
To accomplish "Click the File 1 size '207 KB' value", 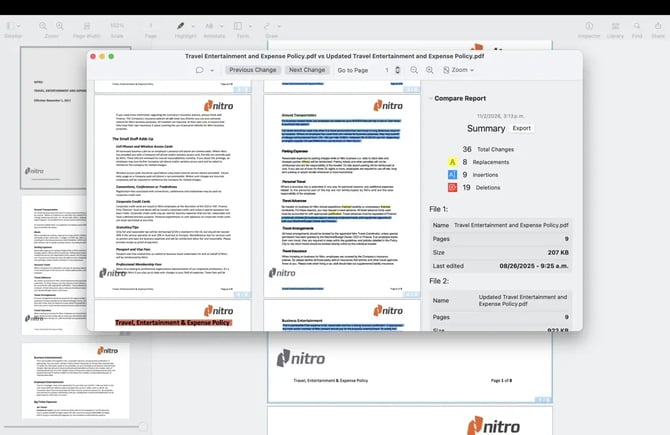I will [x=558, y=253].
